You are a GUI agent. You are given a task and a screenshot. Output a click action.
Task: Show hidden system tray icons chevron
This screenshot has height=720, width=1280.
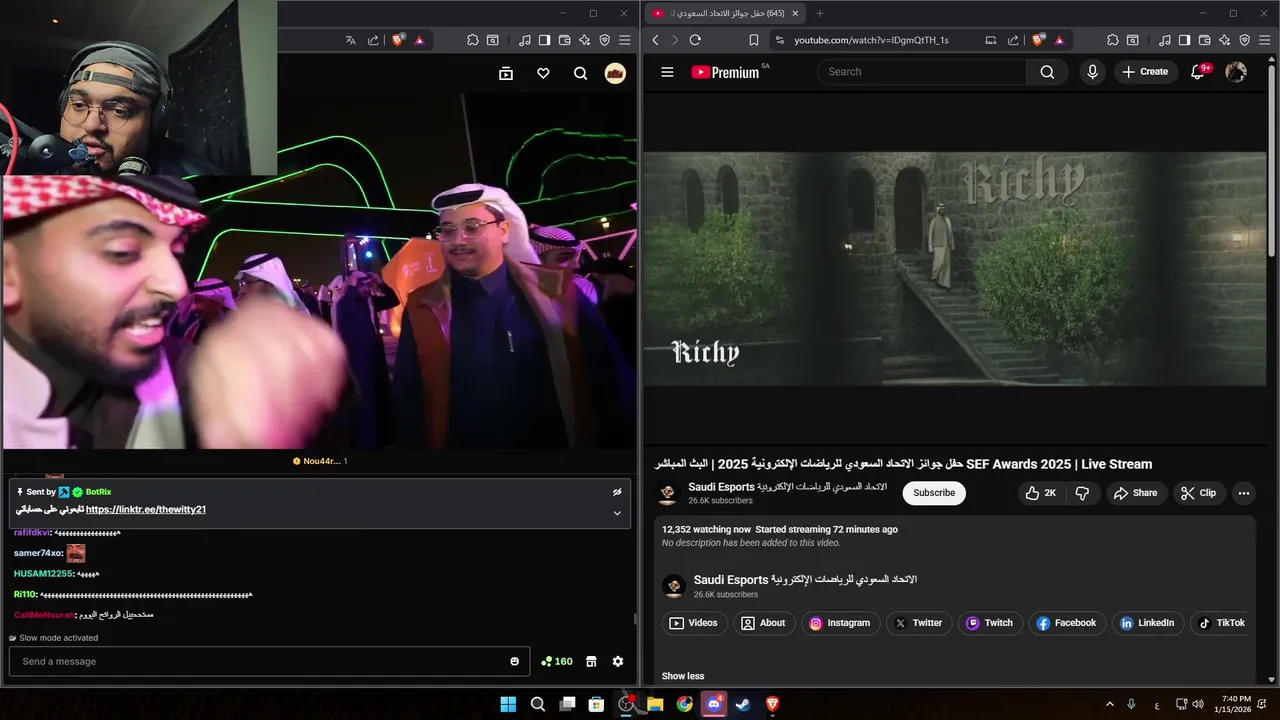1109,704
